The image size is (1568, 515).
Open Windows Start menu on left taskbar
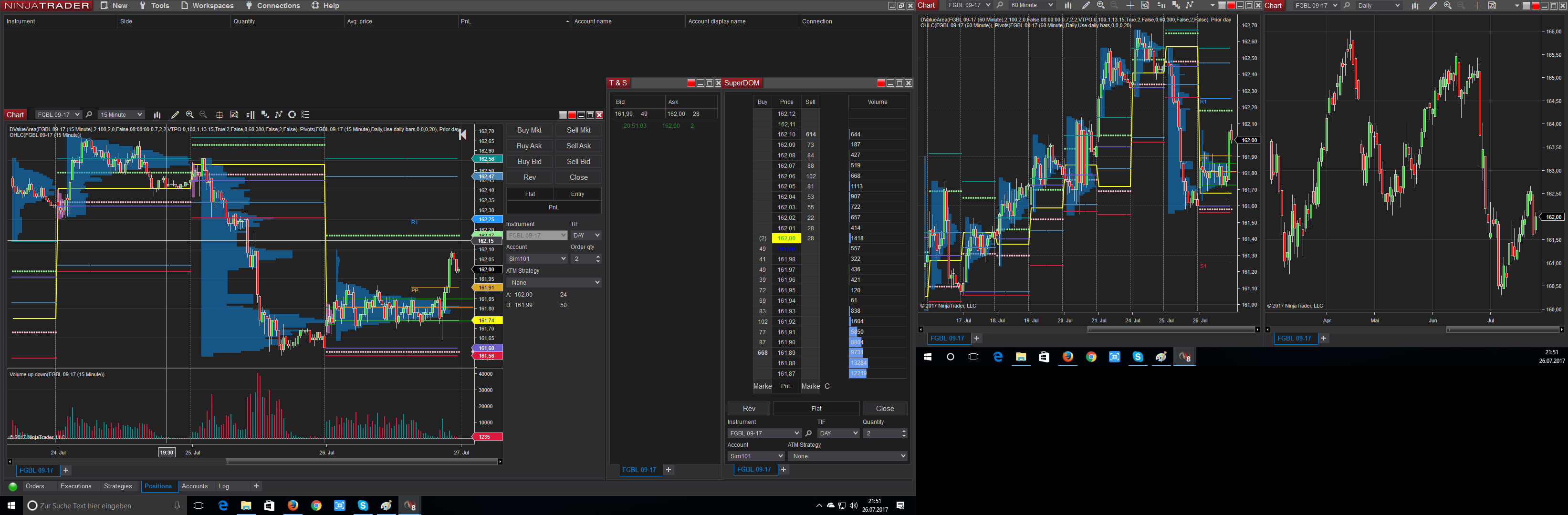tap(11, 505)
